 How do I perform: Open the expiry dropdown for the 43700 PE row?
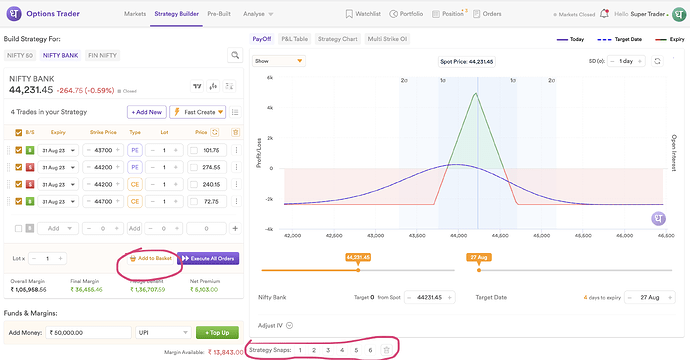(x=58, y=150)
